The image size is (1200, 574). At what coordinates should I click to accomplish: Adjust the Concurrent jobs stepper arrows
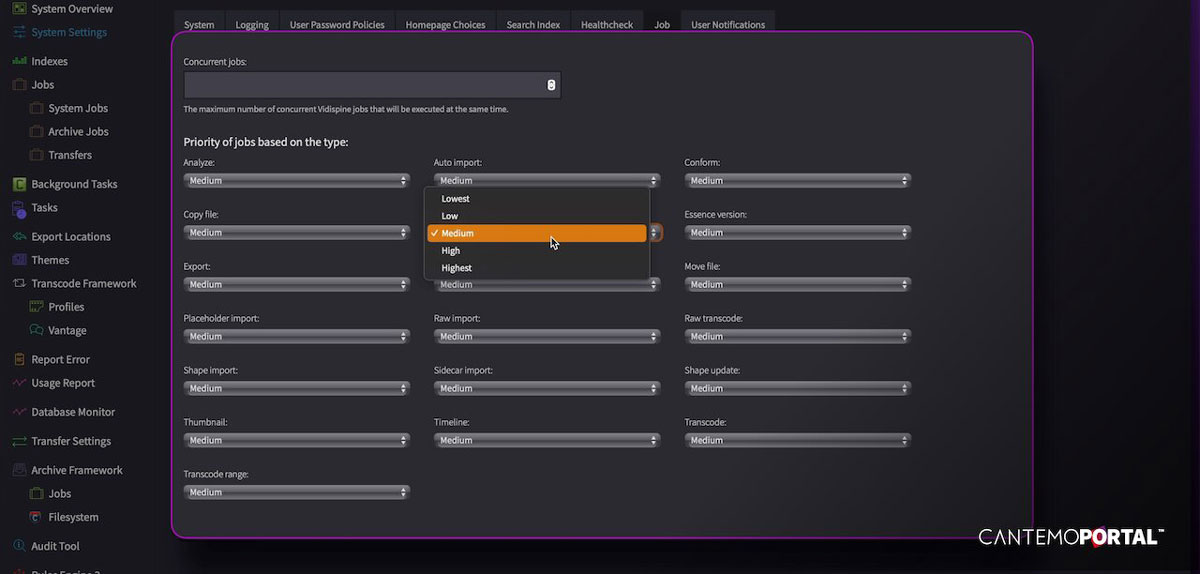pos(551,85)
